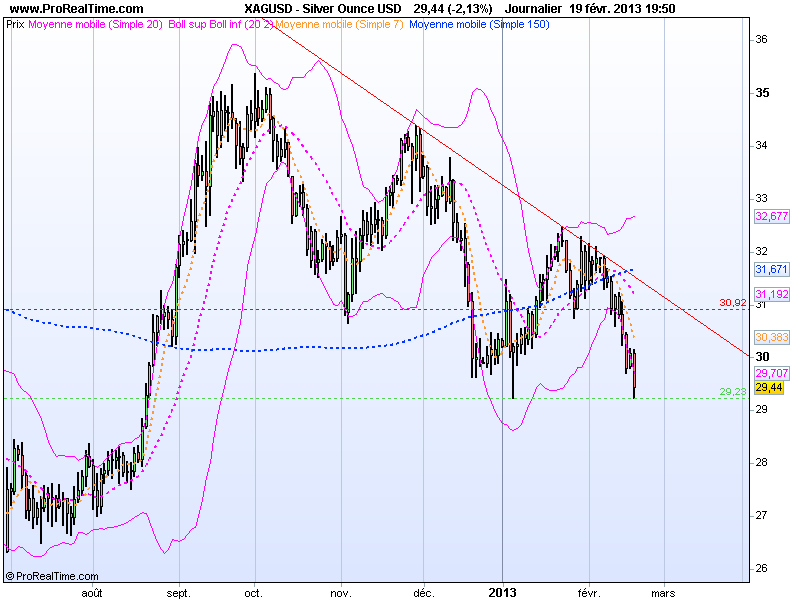Click the 33 price axis tick

(x=761, y=198)
